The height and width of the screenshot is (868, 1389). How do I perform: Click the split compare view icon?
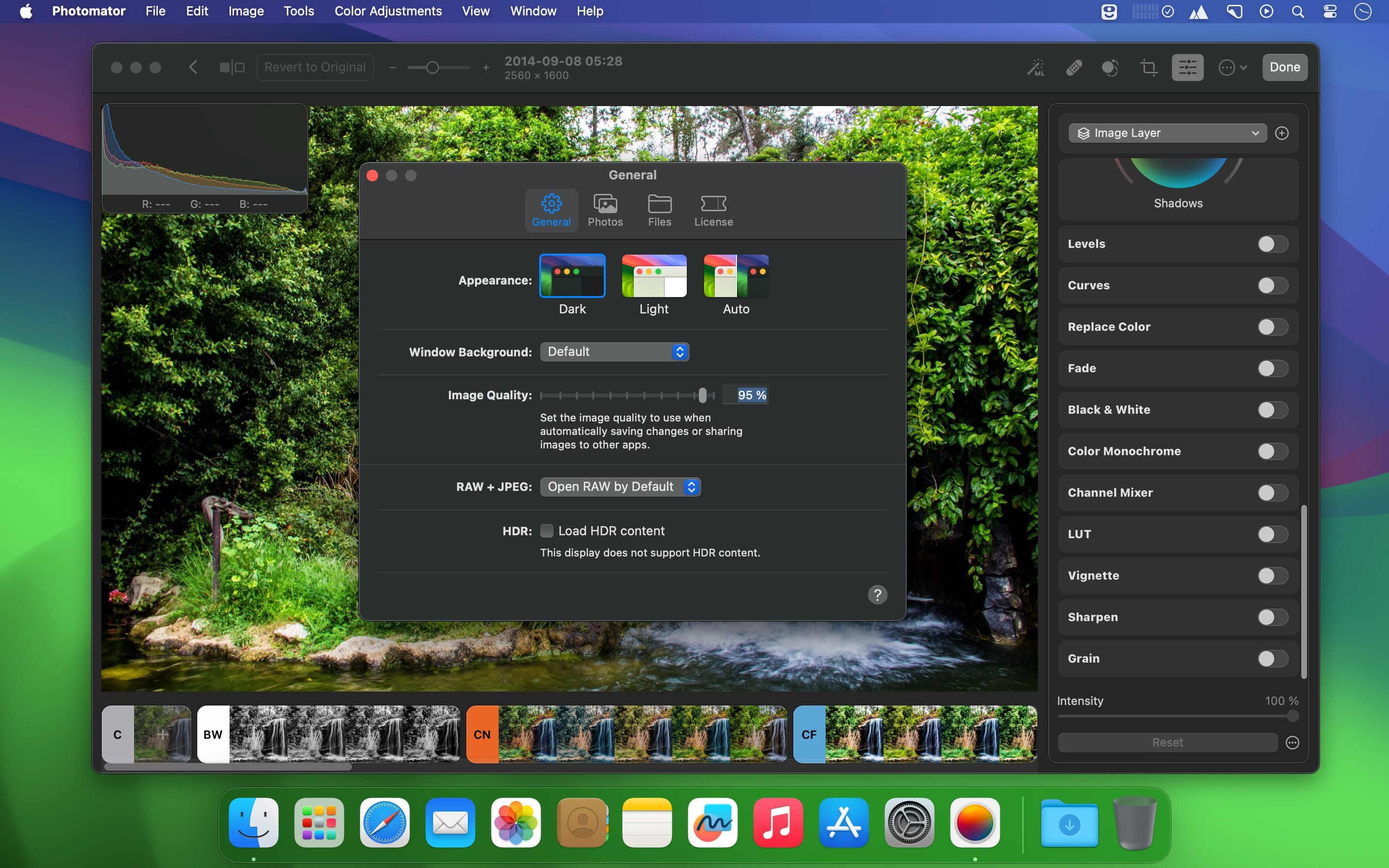[x=232, y=68]
